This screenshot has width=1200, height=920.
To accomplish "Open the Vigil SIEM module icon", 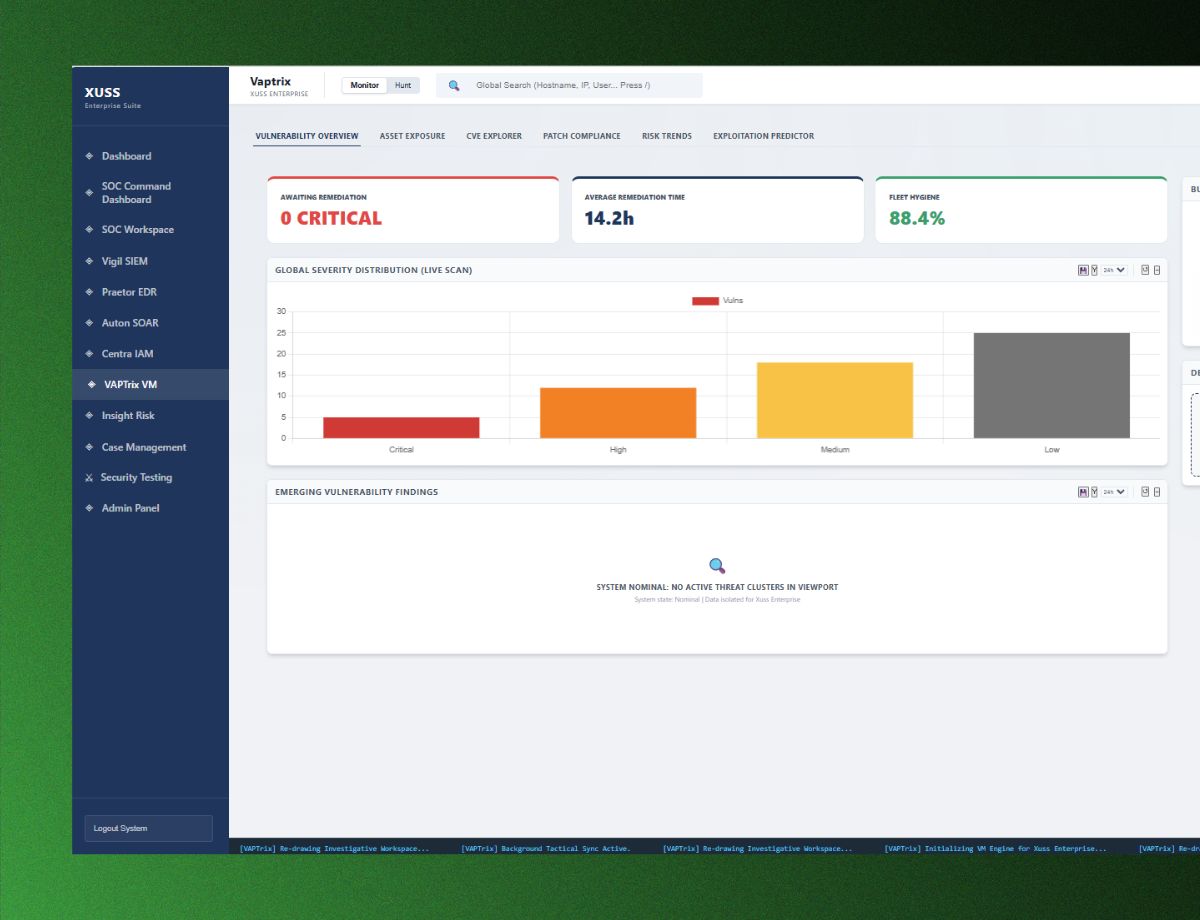I will pos(90,261).
